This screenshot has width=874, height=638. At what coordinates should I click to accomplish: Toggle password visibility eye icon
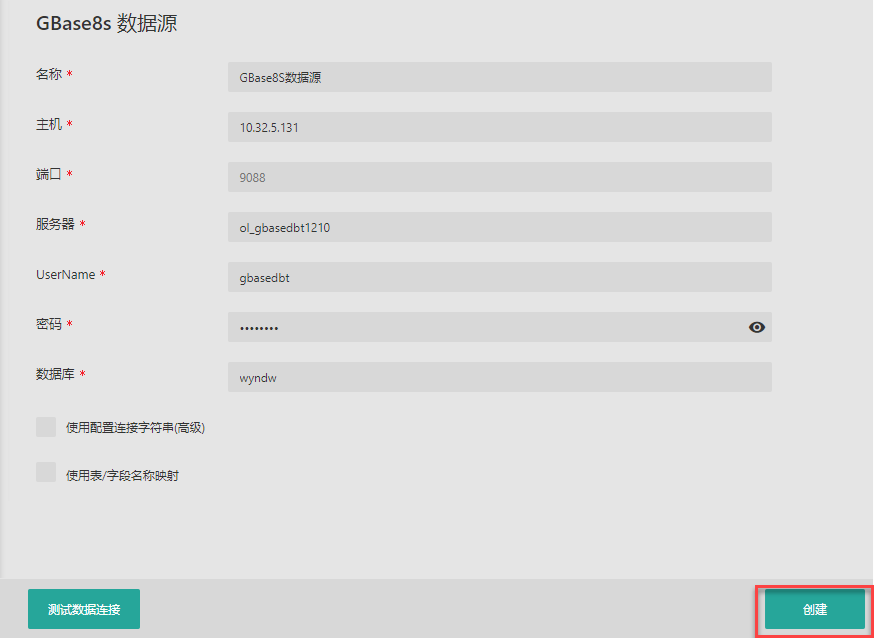(x=756, y=327)
